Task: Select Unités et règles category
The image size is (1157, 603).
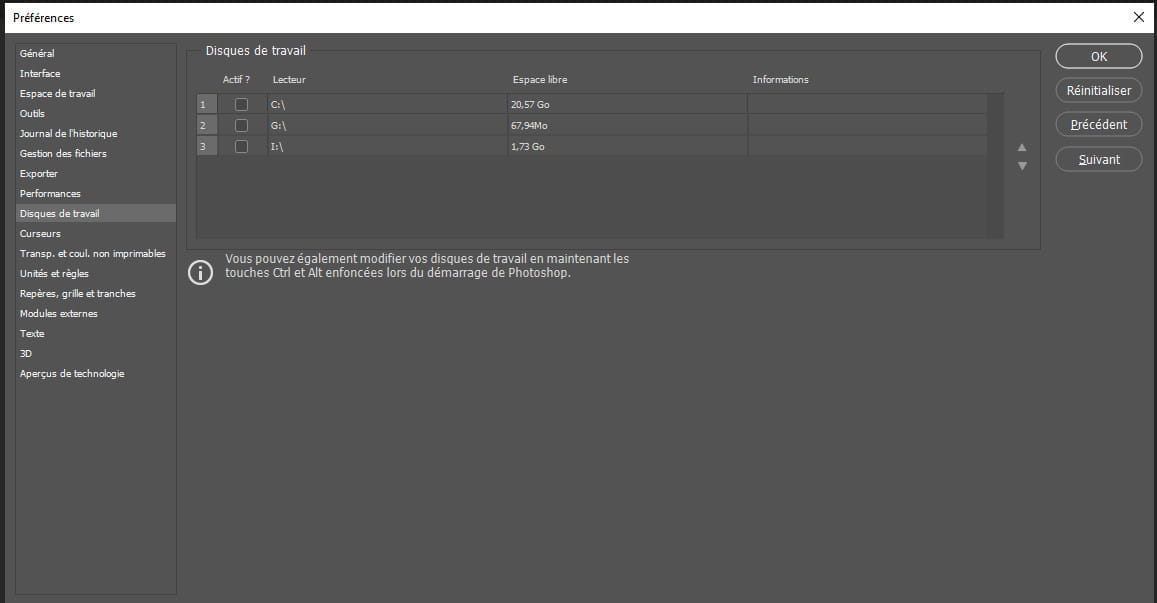Action: [x=54, y=274]
